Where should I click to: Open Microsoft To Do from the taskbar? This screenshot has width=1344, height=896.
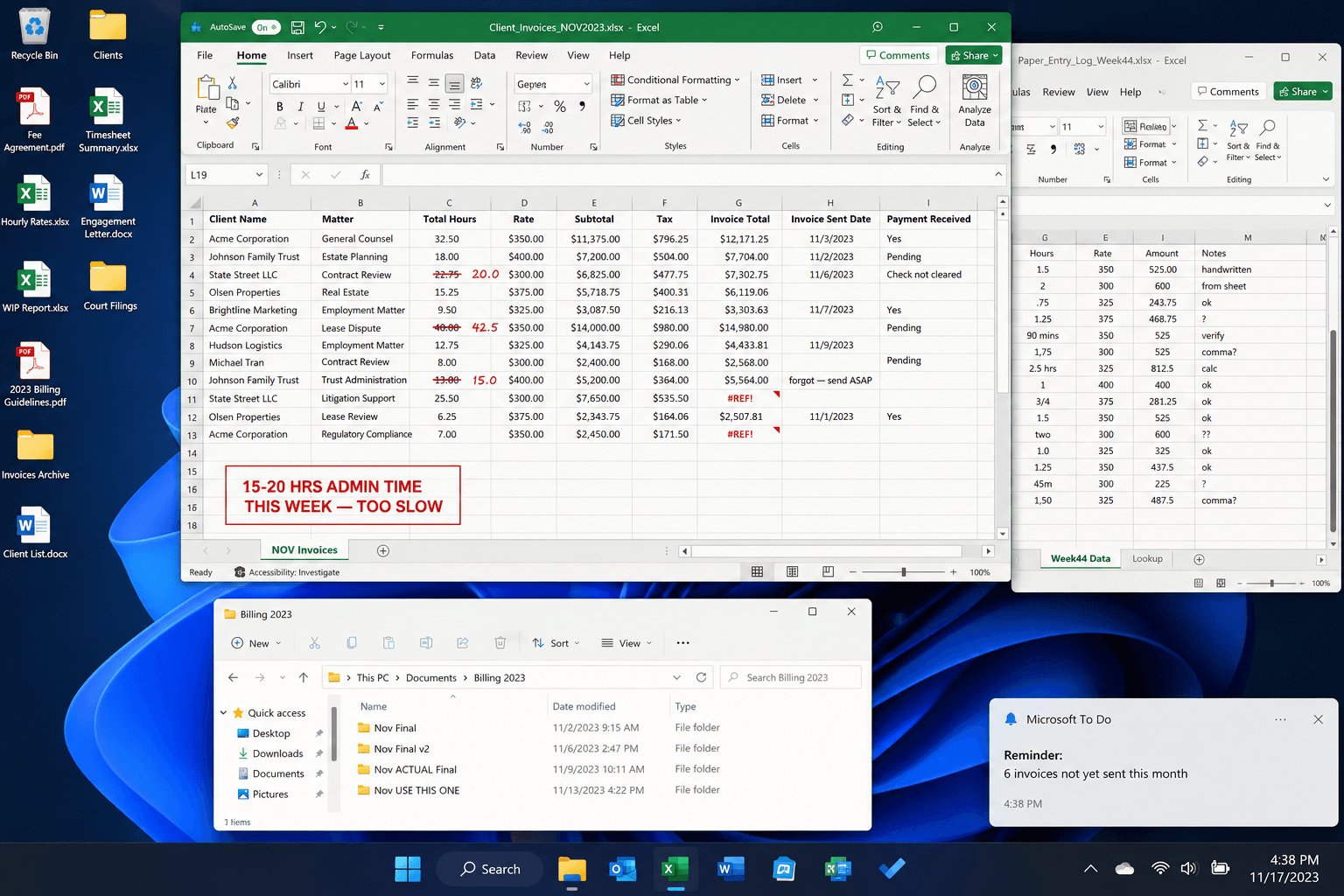point(892,869)
